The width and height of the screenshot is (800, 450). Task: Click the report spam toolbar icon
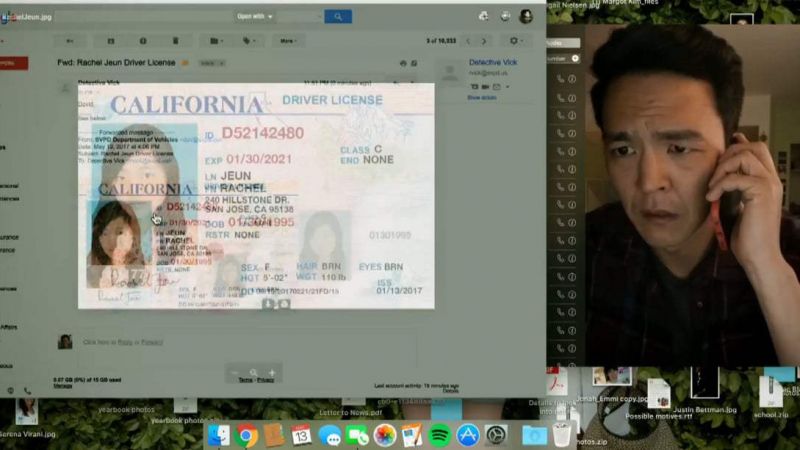coord(143,41)
